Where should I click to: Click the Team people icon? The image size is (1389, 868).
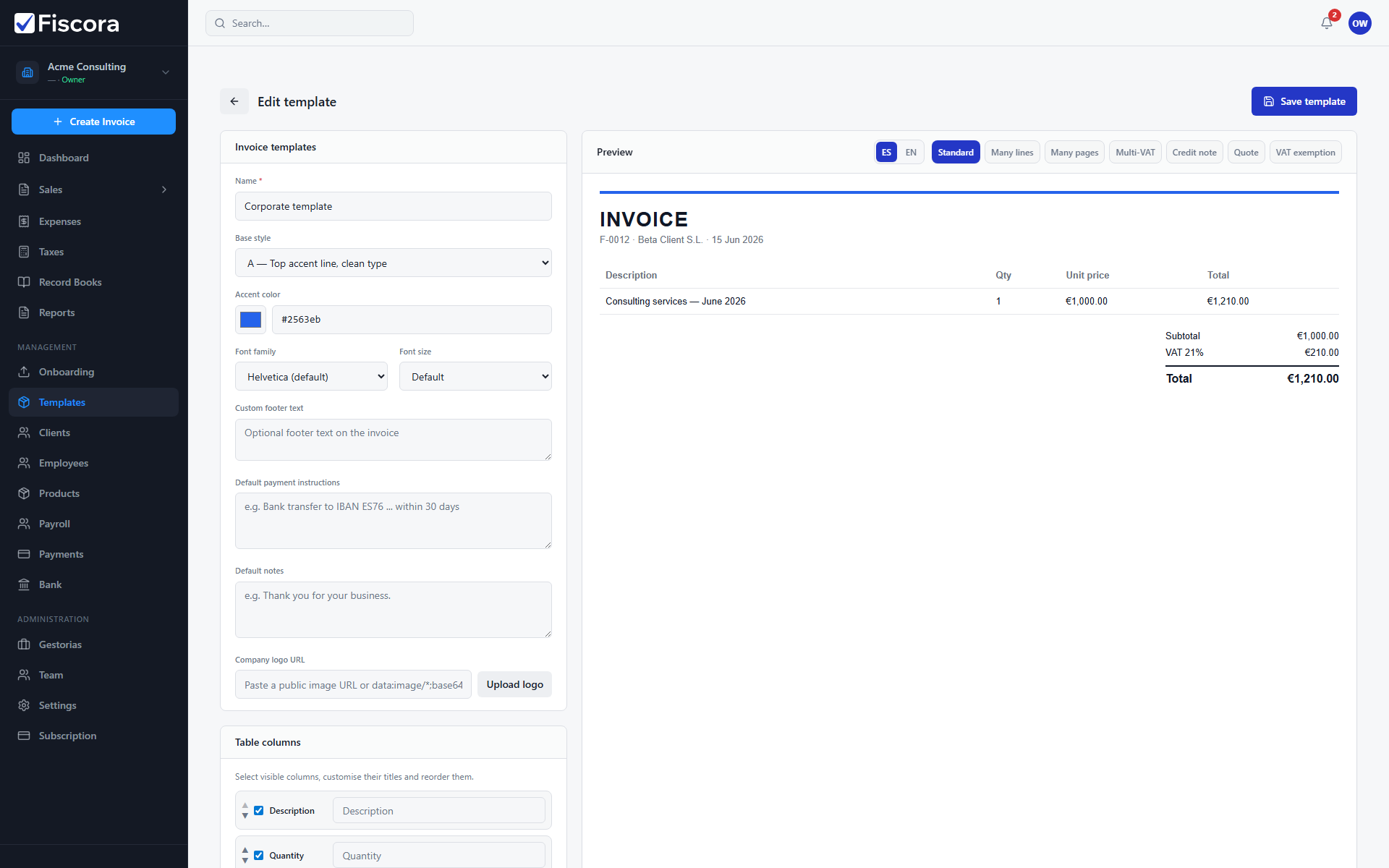click(24, 675)
